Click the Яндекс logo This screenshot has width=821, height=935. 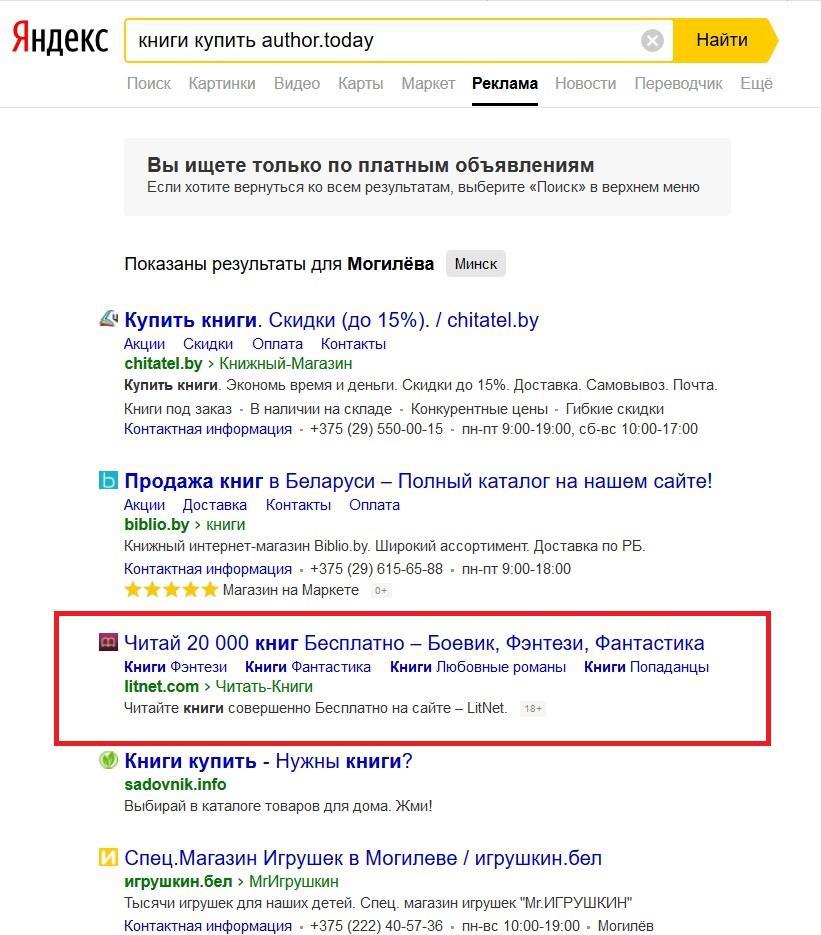click(60, 40)
